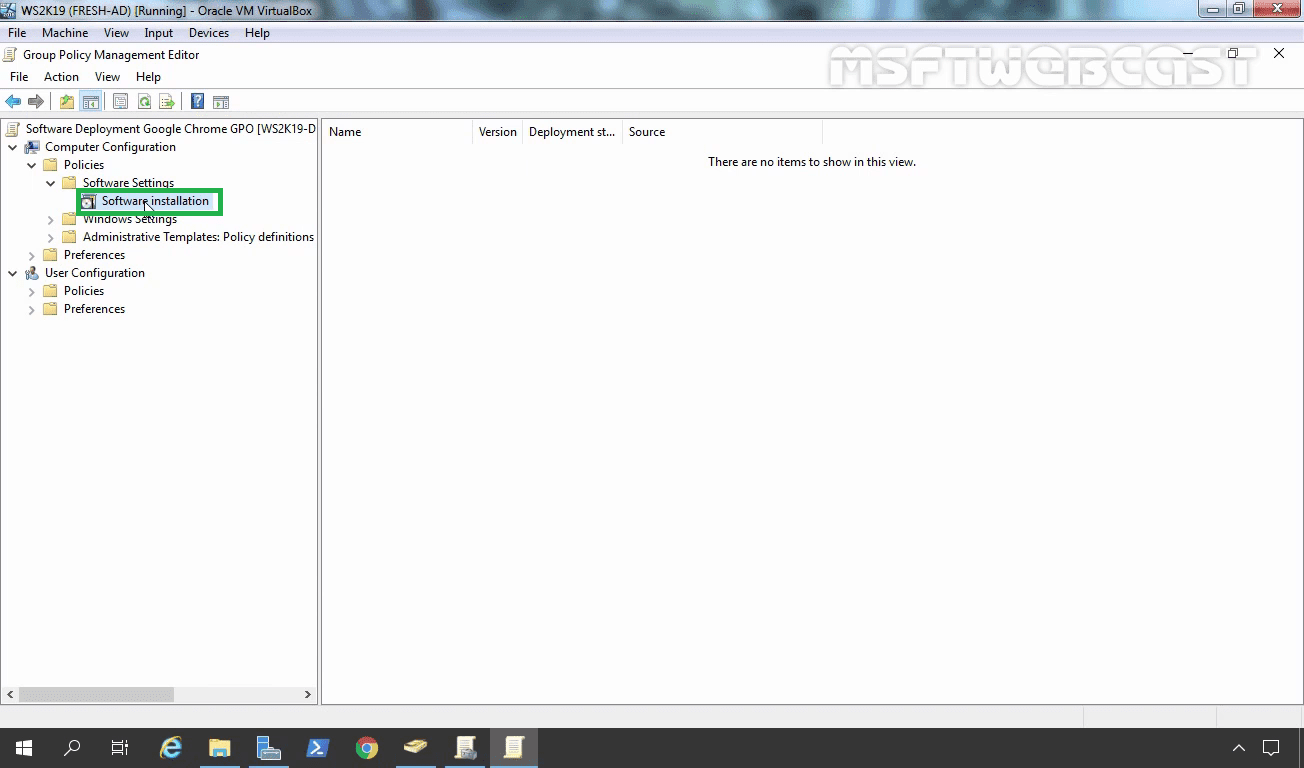Click the Source column header
1304x768 pixels.
(x=722, y=132)
